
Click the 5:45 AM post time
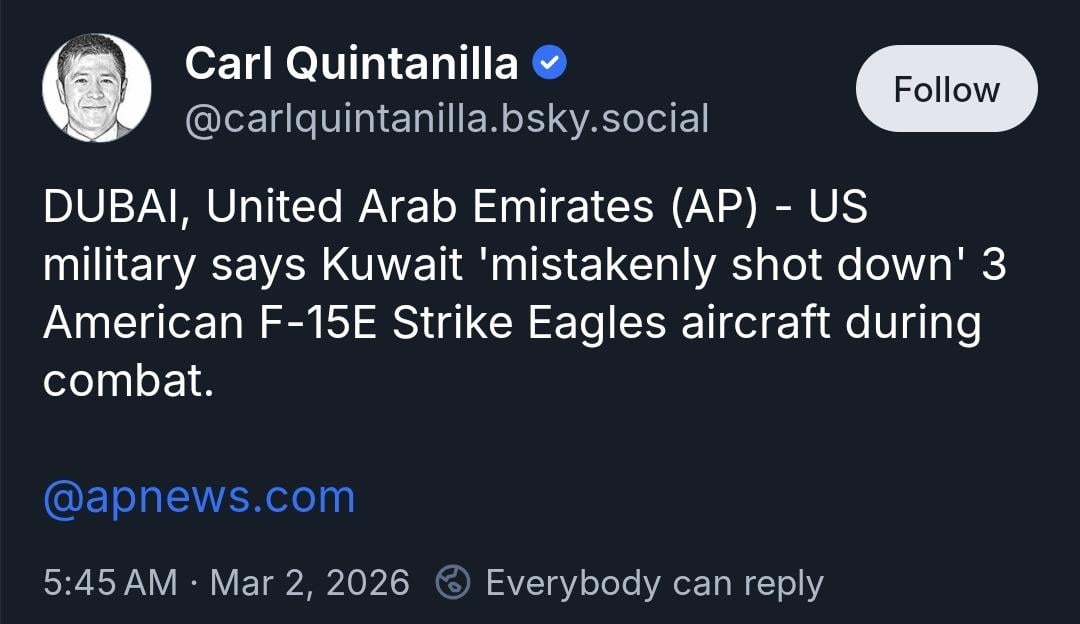(x=110, y=582)
